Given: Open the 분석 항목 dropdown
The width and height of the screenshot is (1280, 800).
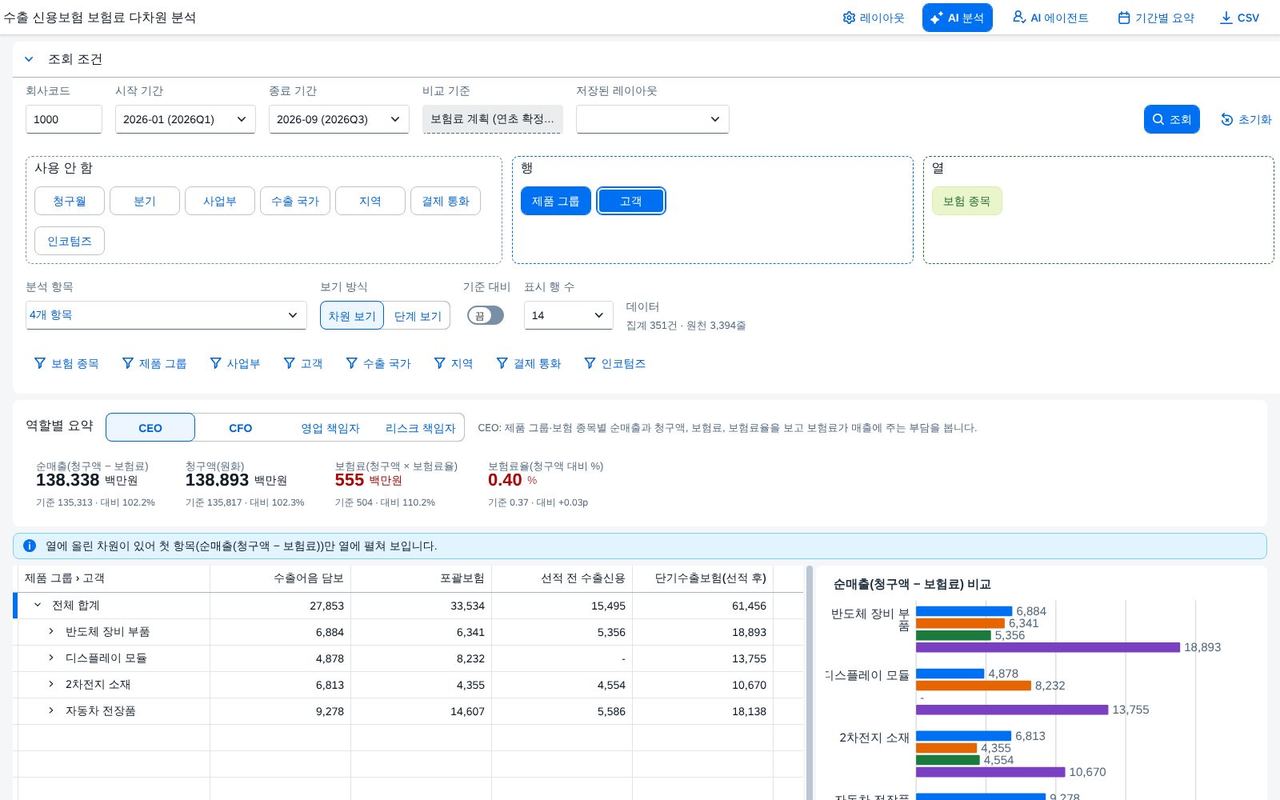Looking at the screenshot, I should coord(166,315).
